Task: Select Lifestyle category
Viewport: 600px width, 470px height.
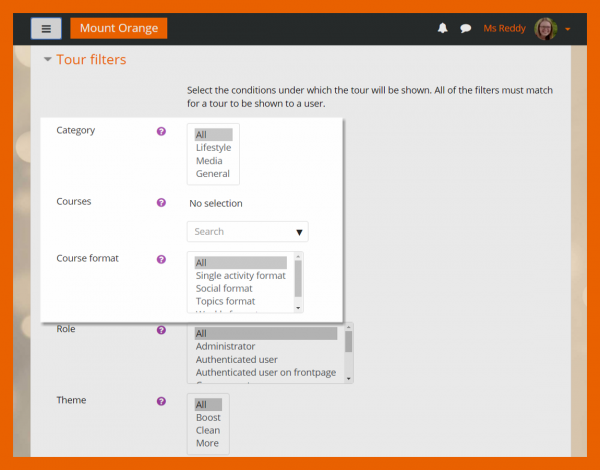Action: click(x=213, y=148)
